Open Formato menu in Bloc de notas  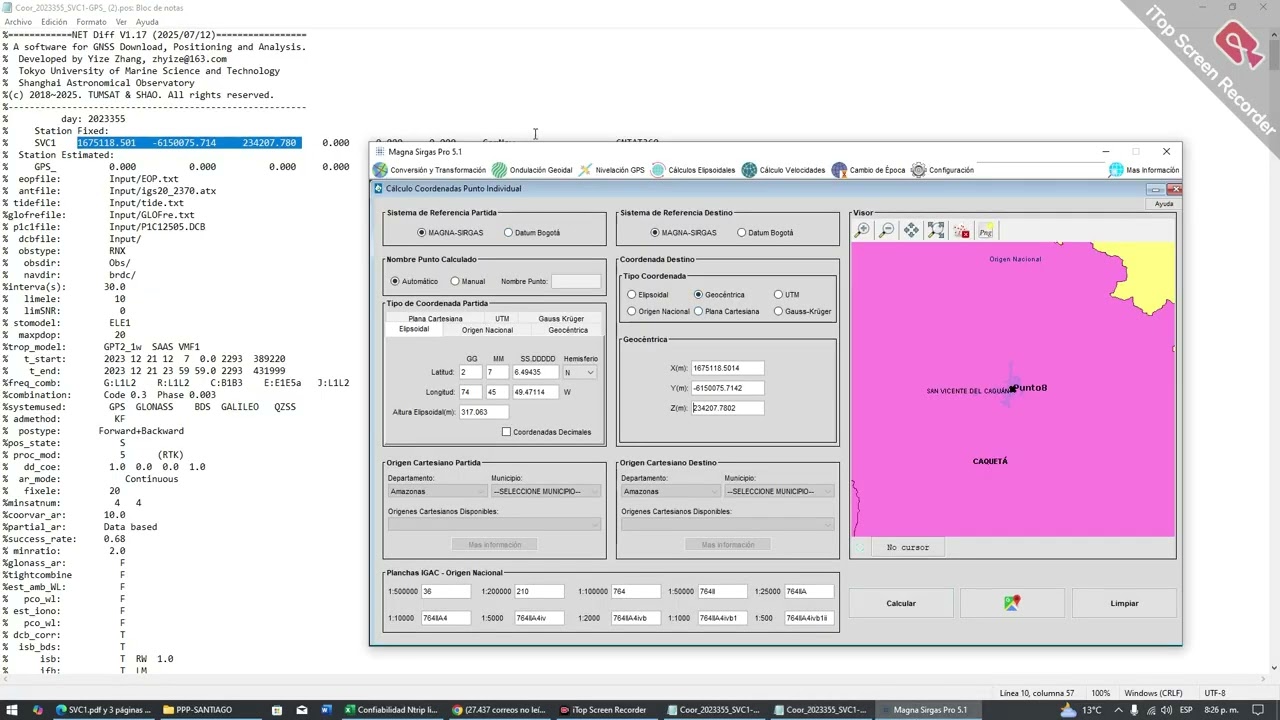click(91, 22)
